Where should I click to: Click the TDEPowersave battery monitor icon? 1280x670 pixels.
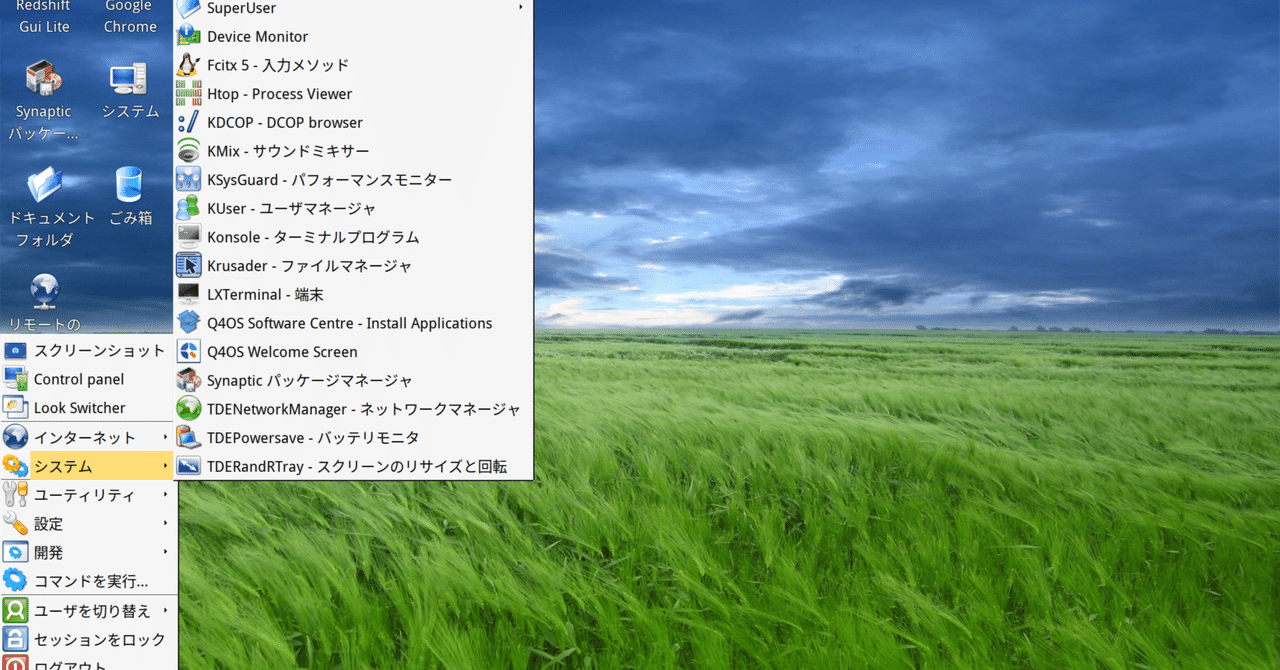(x=189, y=438)
